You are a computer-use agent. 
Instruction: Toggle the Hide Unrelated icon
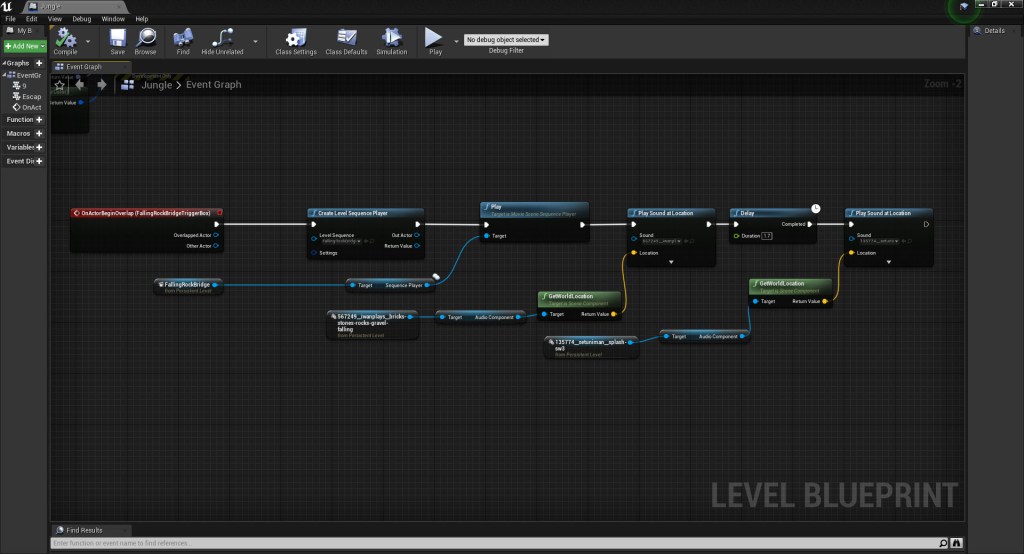pyautogui.click(x=222, y=38)
